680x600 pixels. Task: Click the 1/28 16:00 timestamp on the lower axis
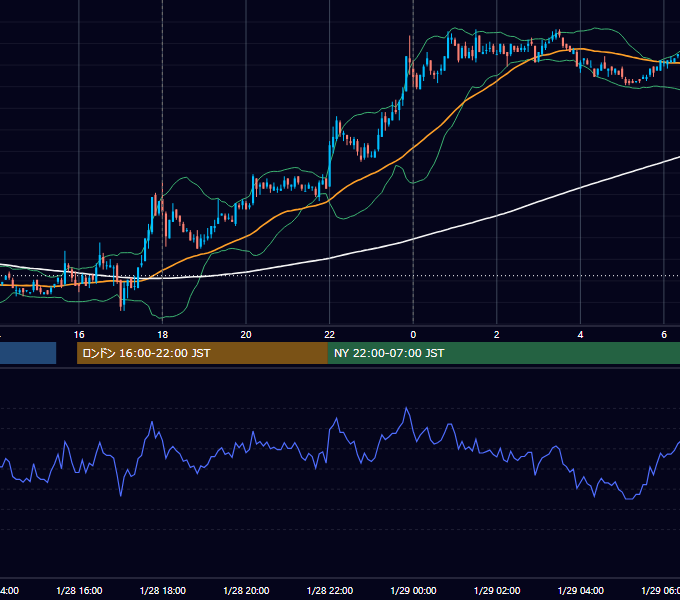pyautogui.click(x=79, y=590)
